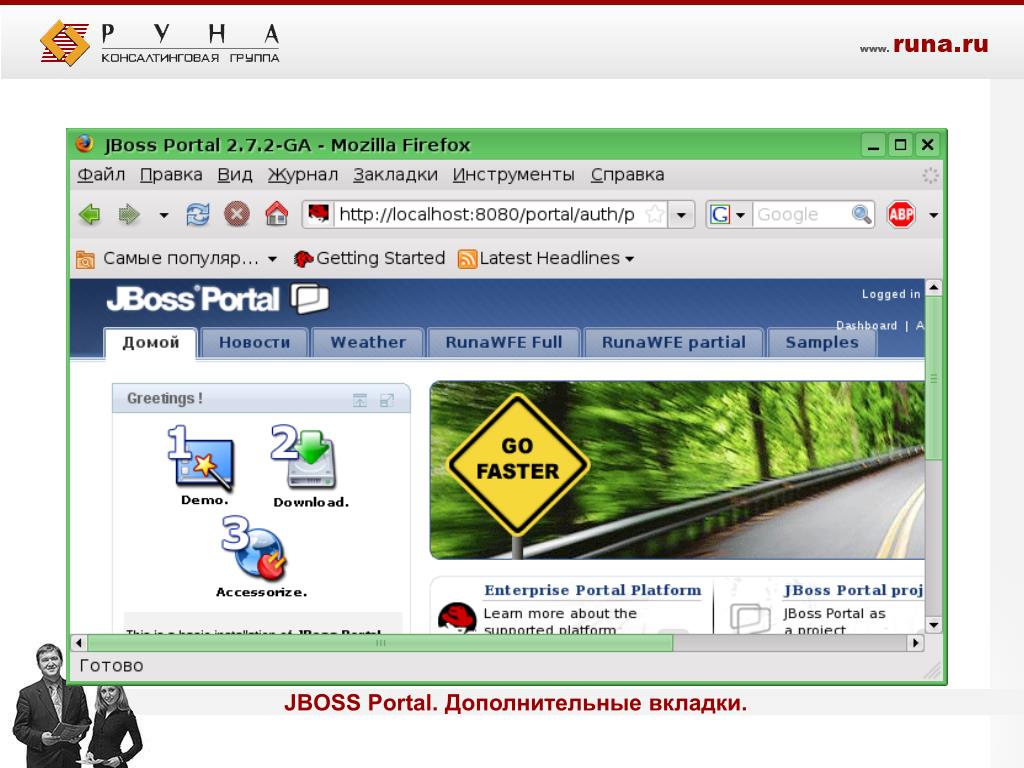
Task: Switch to the Новости tab
Action: point(254,342)
